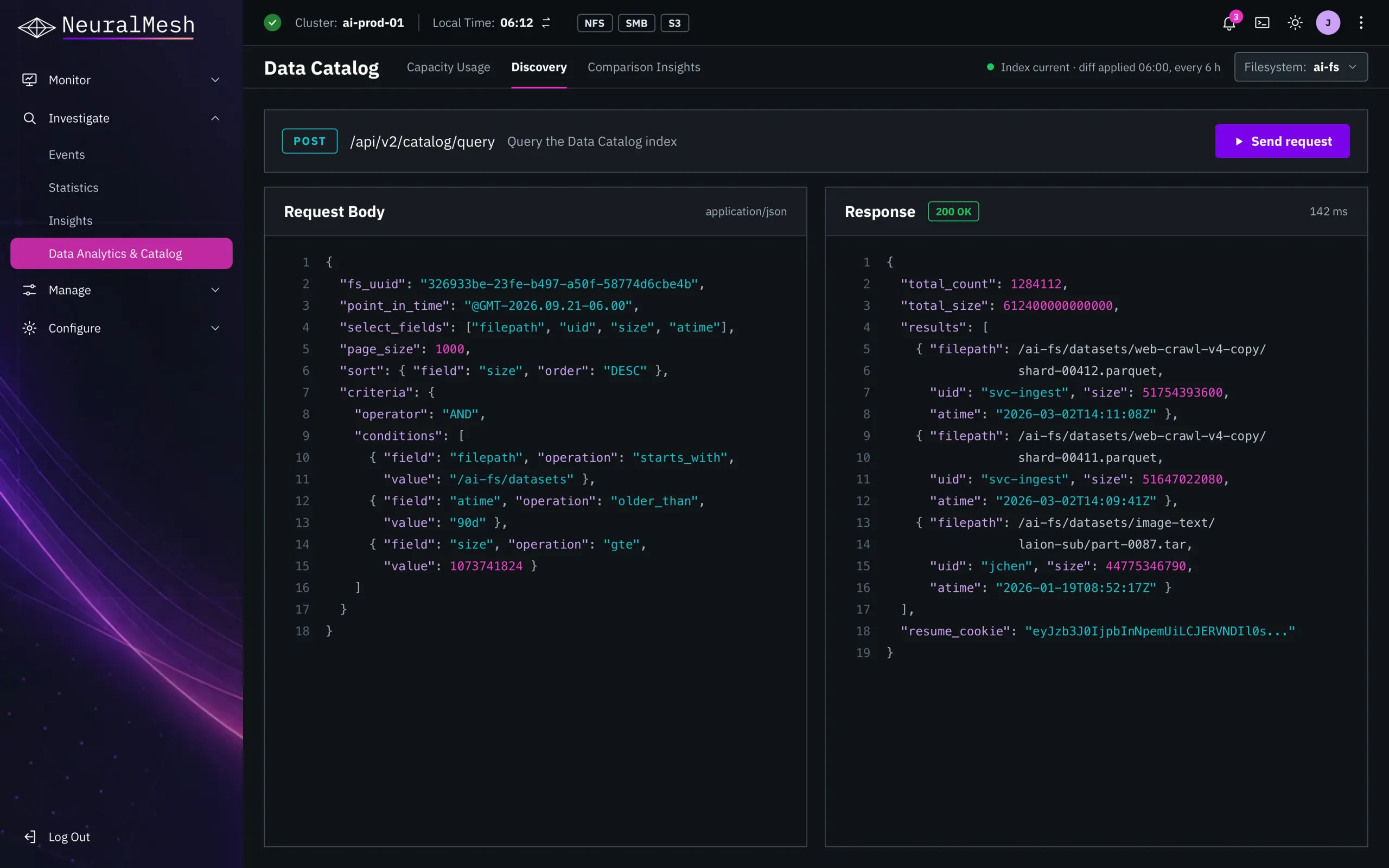Switch time zone with swap arrows icon
This screenshot has height=868, width=1389.
point(546,23)
